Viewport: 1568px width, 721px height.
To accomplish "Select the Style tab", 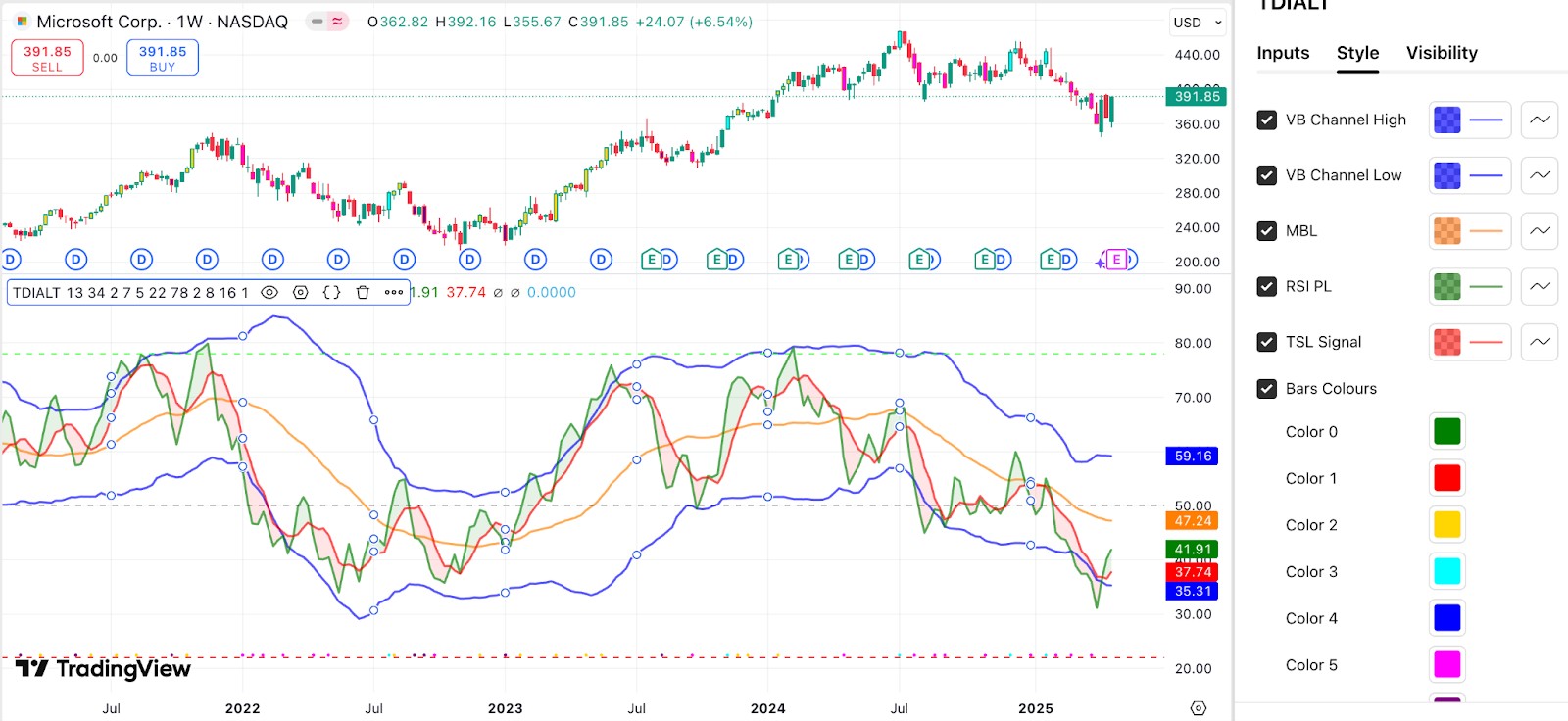I will 1357,53.
